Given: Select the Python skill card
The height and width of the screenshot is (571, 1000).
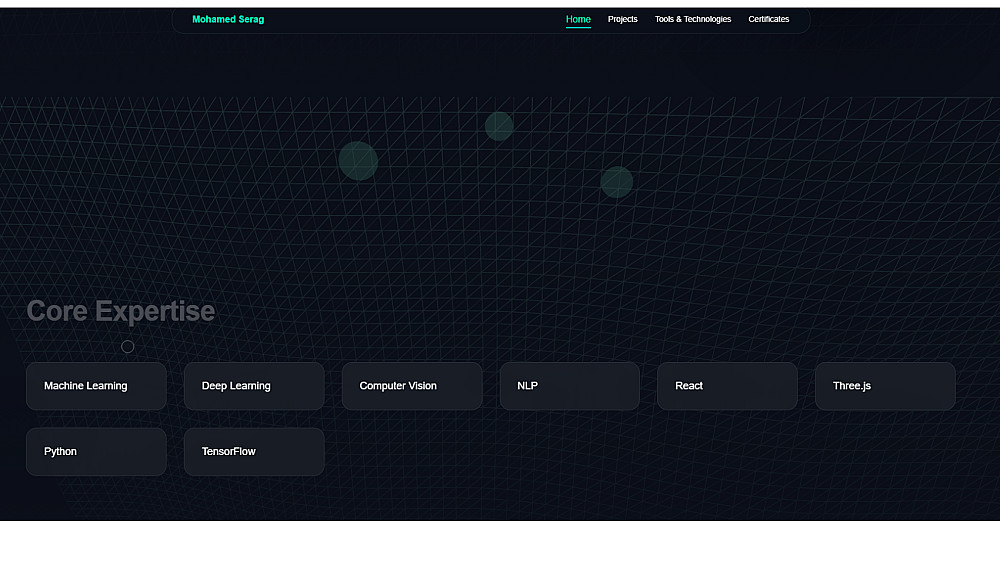Looking at the screenshot, I should pyautogui.click(x=96, y=452).
